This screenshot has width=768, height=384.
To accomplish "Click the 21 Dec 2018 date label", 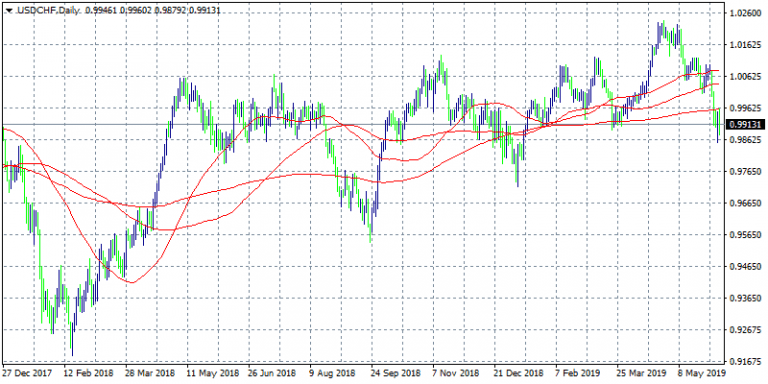I will [518, 373].
